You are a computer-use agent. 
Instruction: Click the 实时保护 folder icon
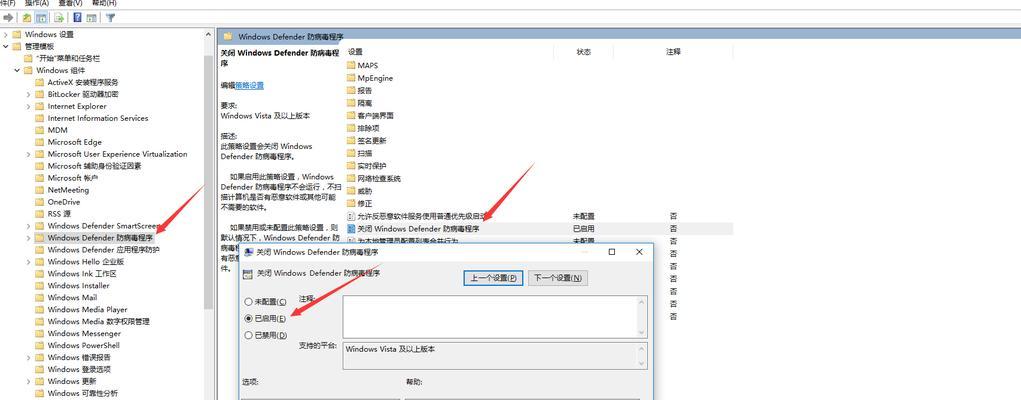coord(352,165)
